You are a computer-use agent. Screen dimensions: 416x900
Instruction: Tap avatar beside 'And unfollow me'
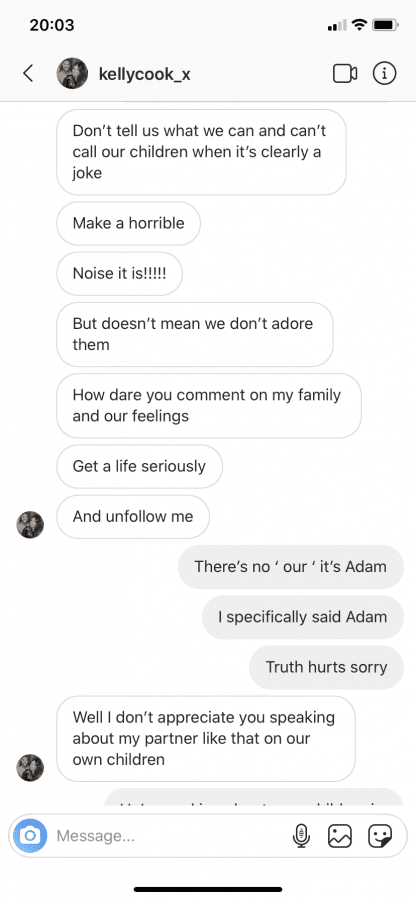pos(30,525)
